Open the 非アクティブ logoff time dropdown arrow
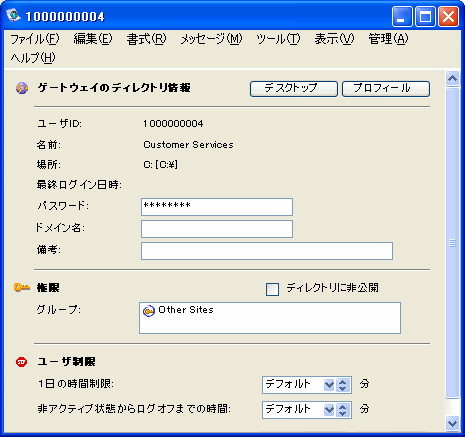The image size is (465, 437). pos(329,410)
